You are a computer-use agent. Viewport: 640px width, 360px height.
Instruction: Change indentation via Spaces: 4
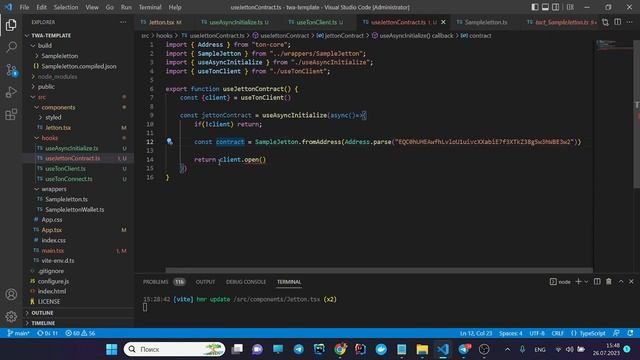coord(511,333)
